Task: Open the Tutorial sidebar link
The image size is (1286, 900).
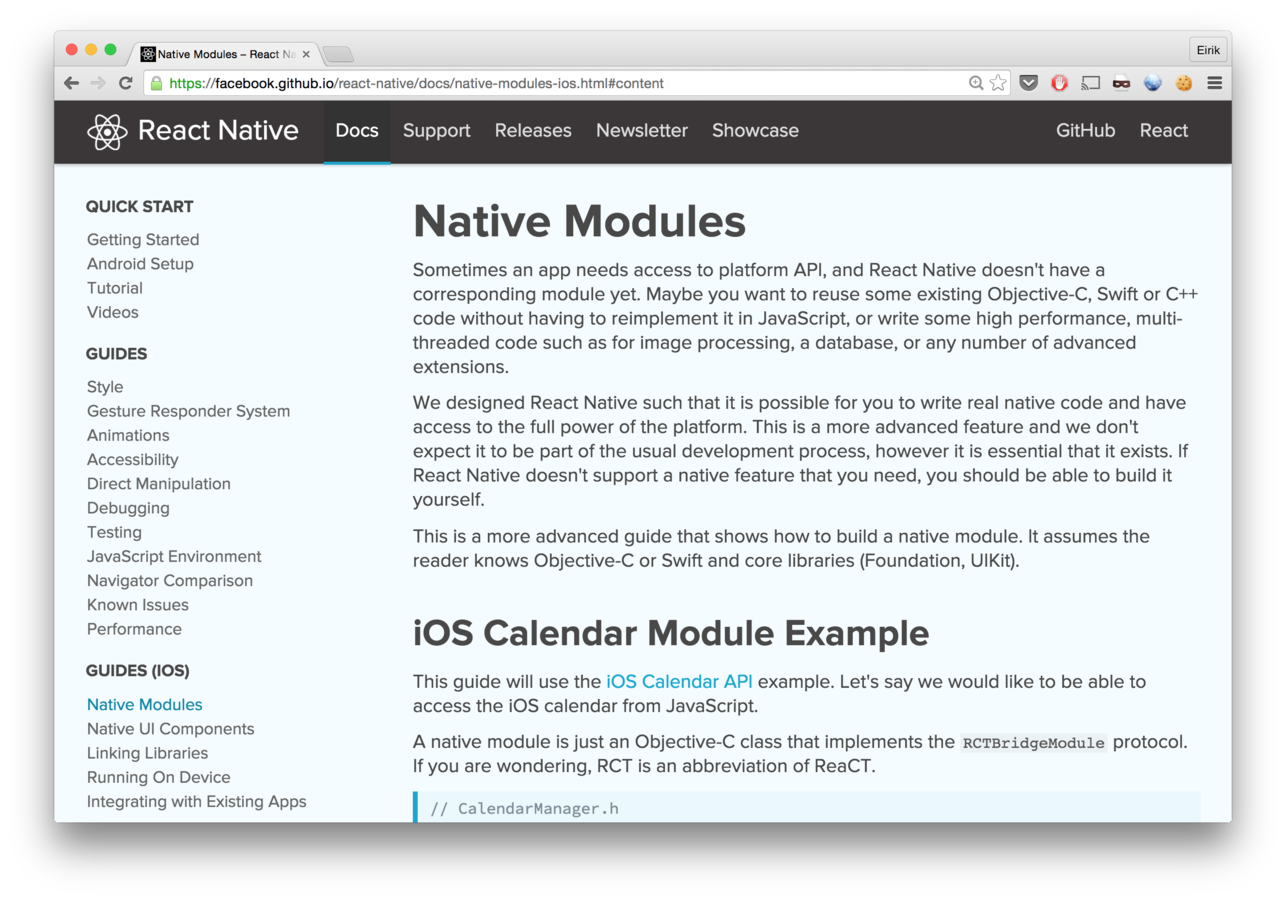Action: click(x=115, y=288)
